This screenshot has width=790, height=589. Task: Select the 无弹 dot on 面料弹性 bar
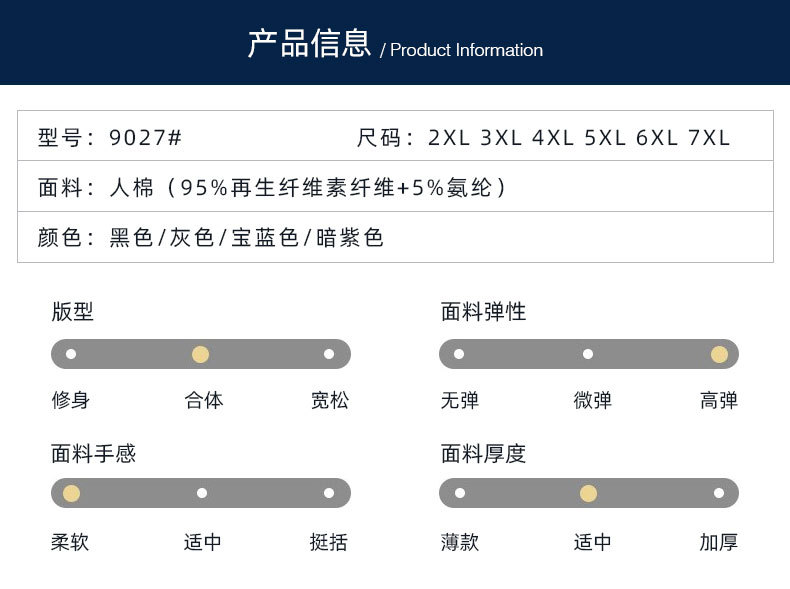459,354
